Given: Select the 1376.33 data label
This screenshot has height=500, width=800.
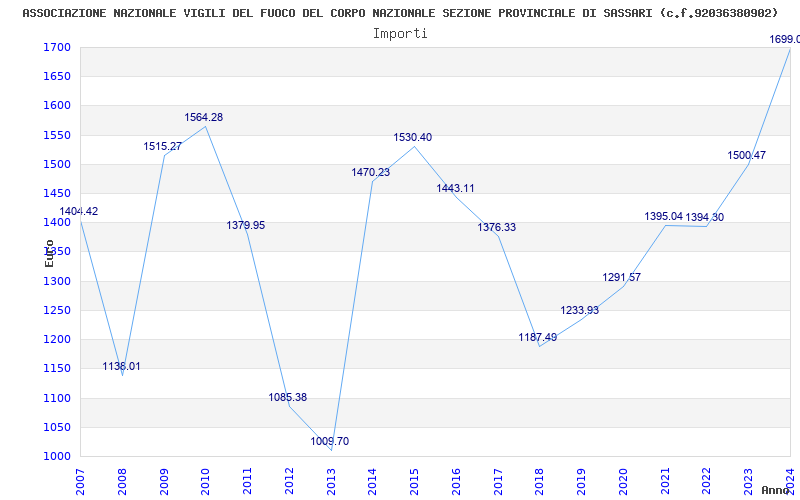Looking at the screenshot, I should (x=496, y=228).
